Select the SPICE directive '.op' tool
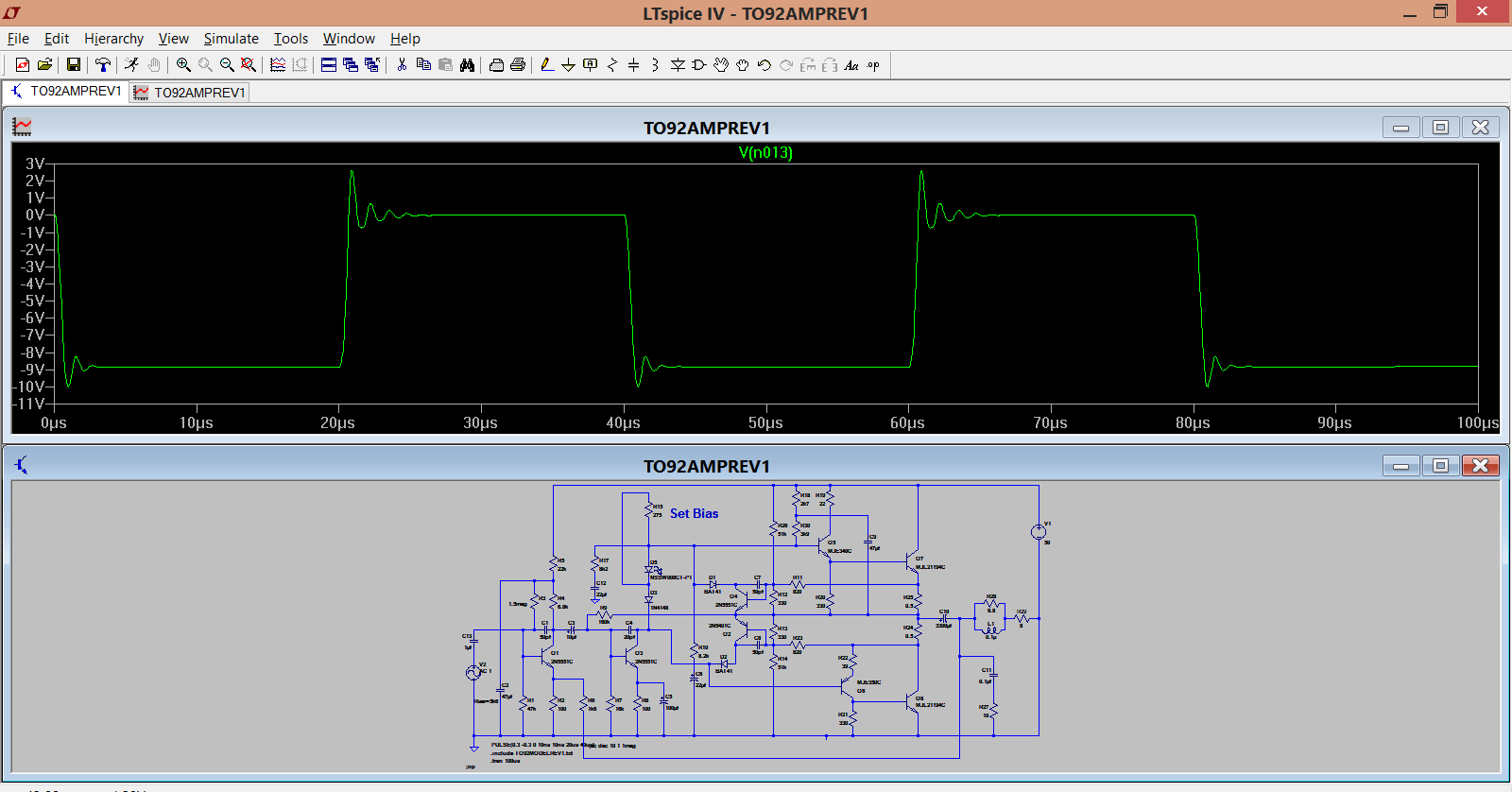Viewport: 1512px width, 792px height. (873, 65)
